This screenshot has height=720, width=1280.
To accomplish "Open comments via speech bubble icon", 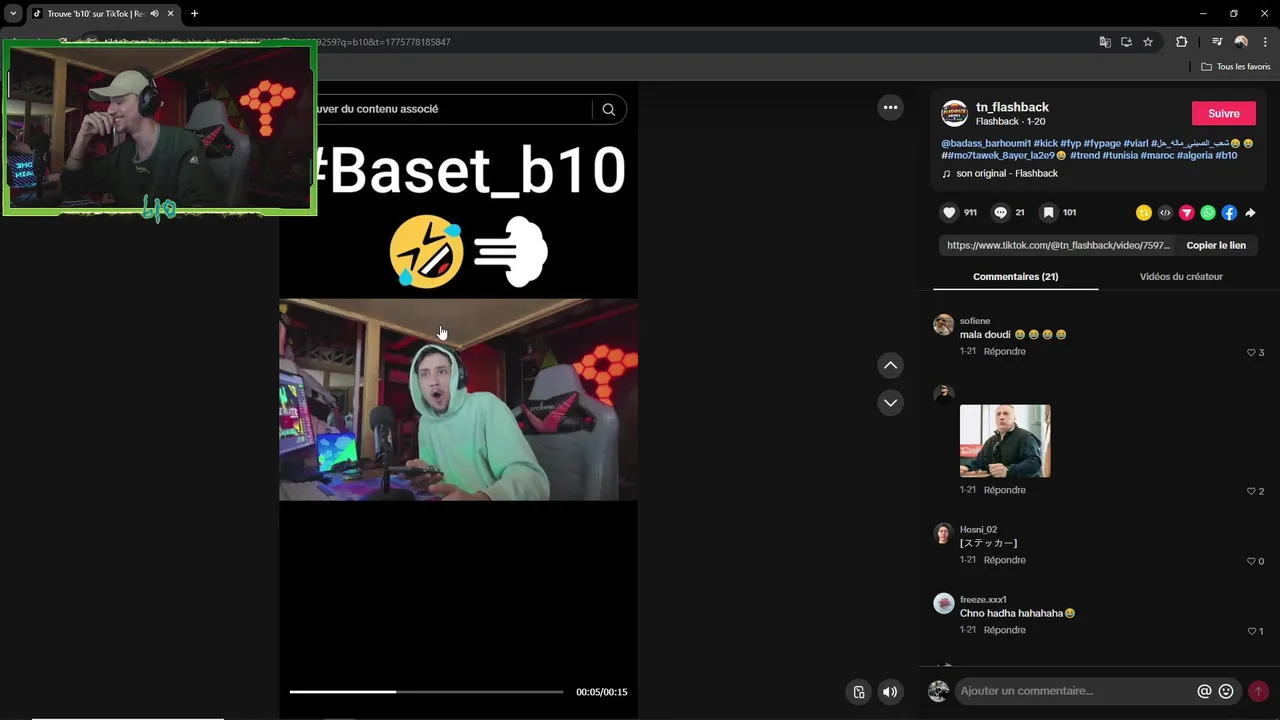I will [x=1000, y=212].
